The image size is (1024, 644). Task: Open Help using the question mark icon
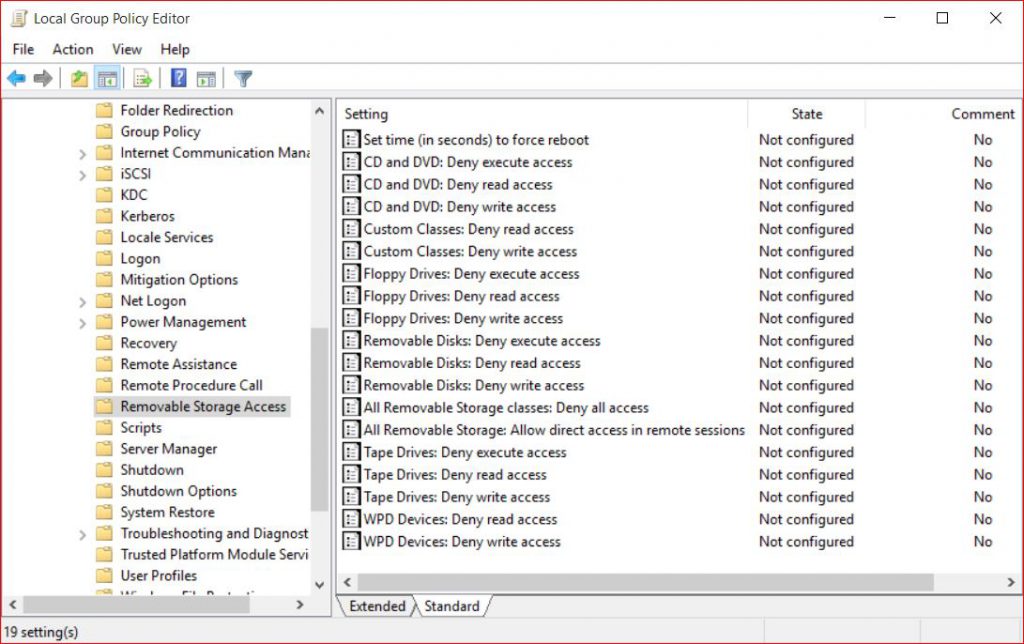pyautogui.click(x=177, y=77)
